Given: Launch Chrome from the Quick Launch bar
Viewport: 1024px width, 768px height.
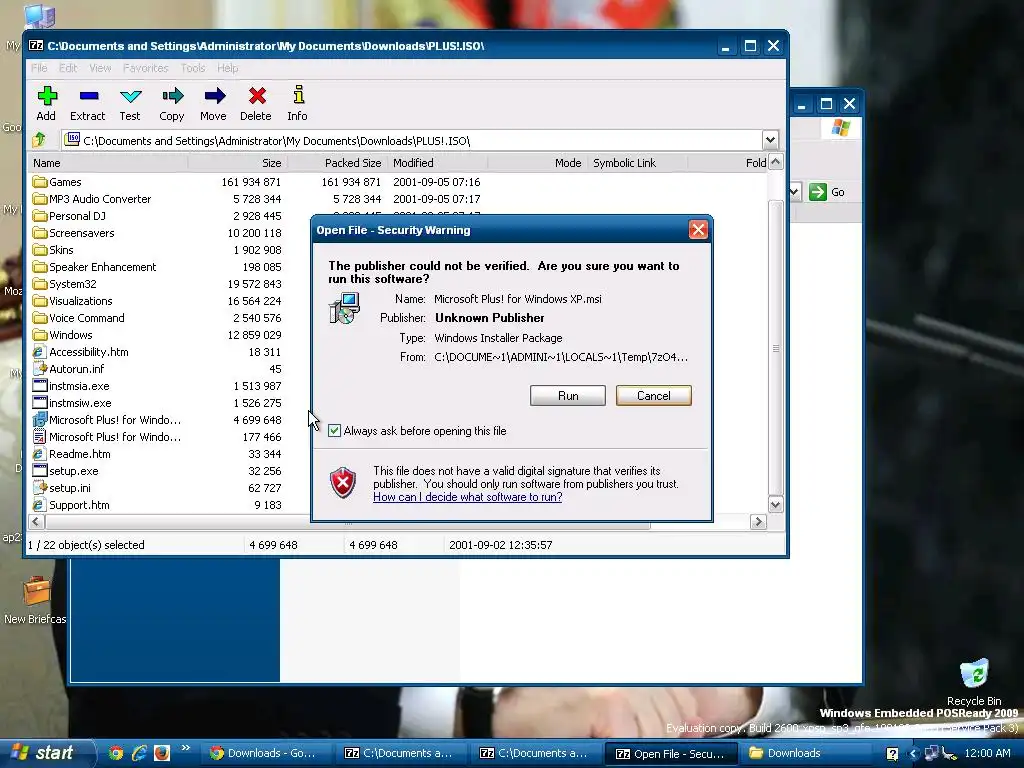Looking at the screenshot, I should 116,753.
